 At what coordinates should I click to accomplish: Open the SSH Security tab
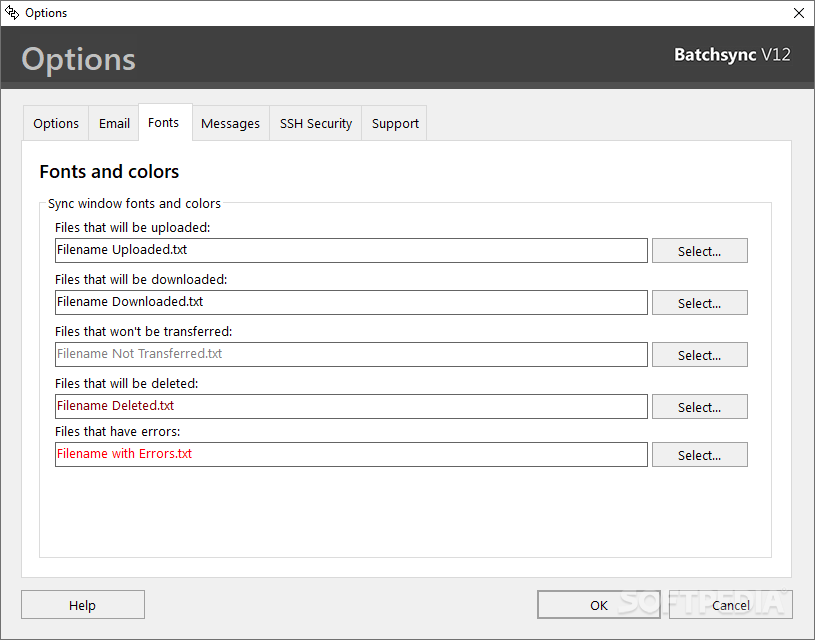click(x=316, y=123)
